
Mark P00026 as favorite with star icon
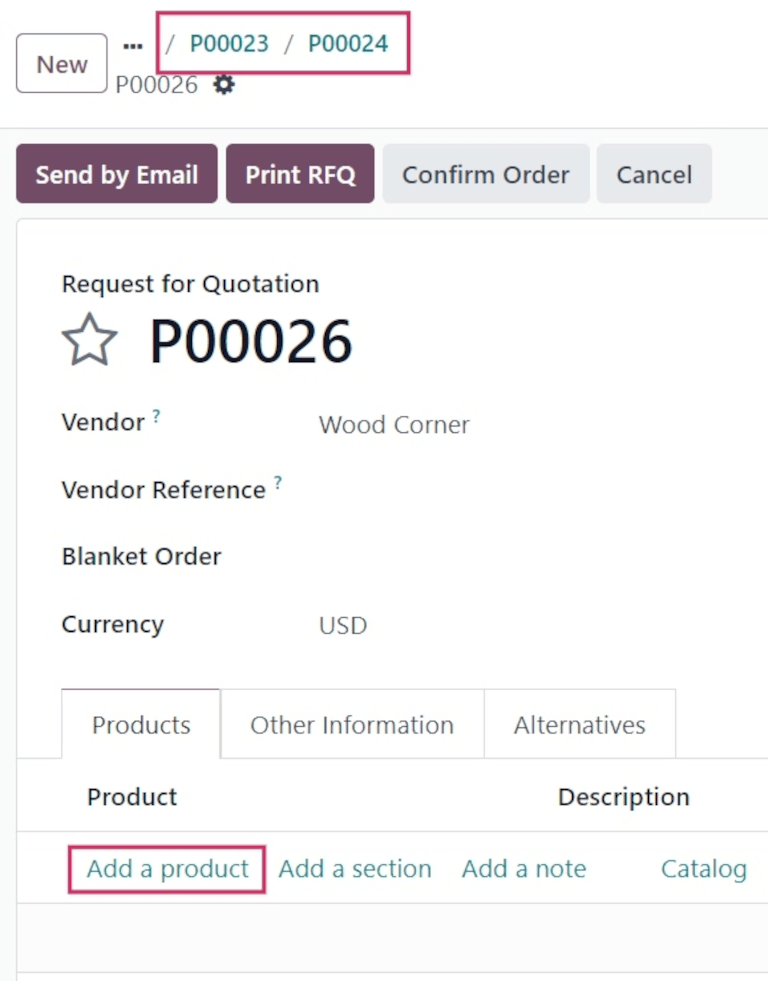[90, 341]
